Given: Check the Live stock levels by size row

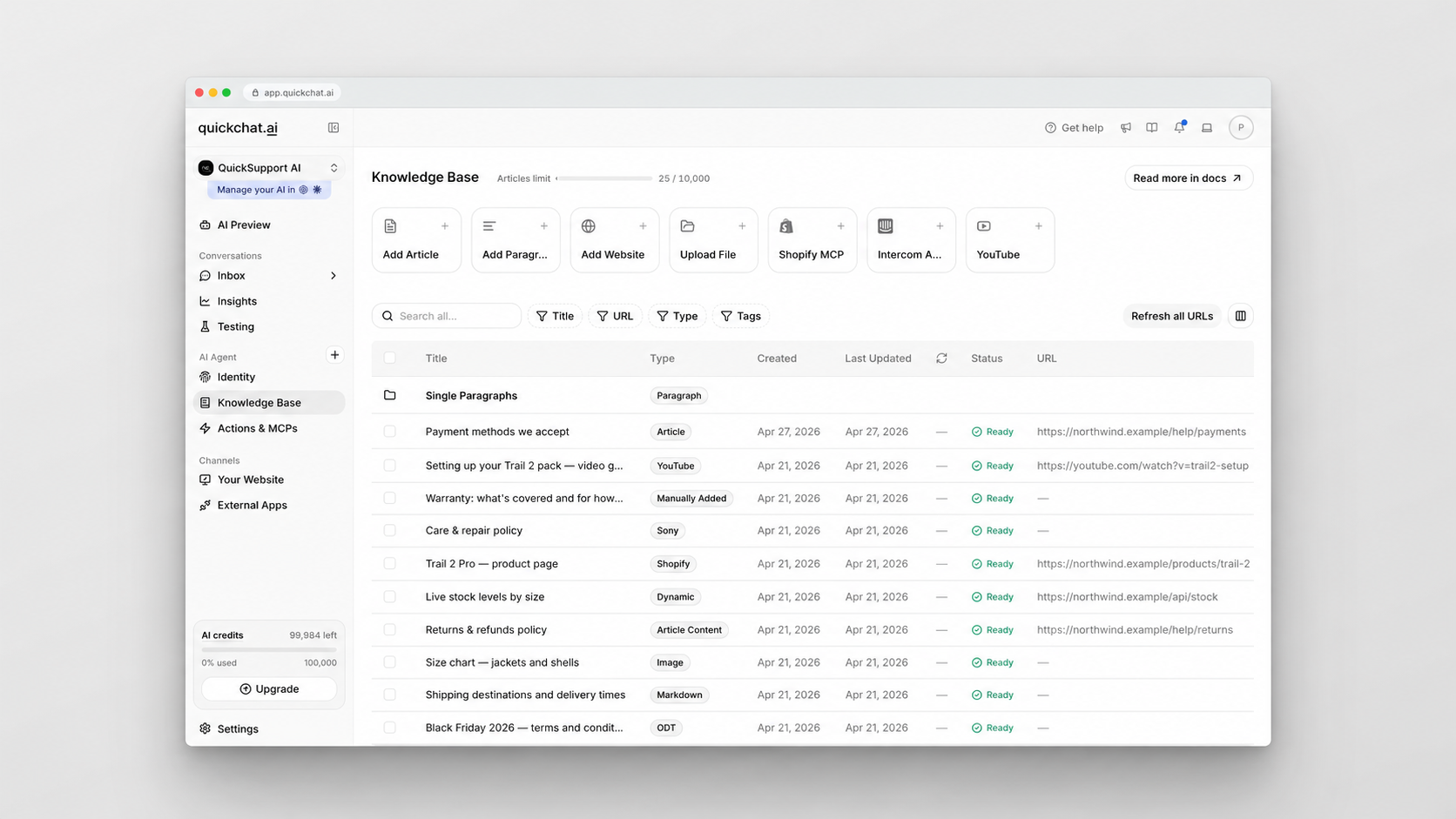Looking at the screenshot, I should click(x=390, y=596).
